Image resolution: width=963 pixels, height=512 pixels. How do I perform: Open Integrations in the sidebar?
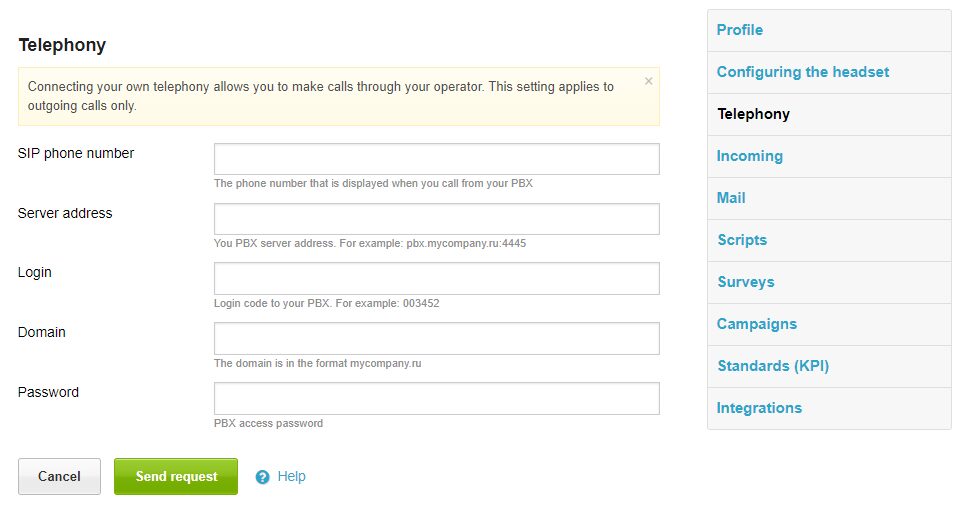(x=759, y=408)
